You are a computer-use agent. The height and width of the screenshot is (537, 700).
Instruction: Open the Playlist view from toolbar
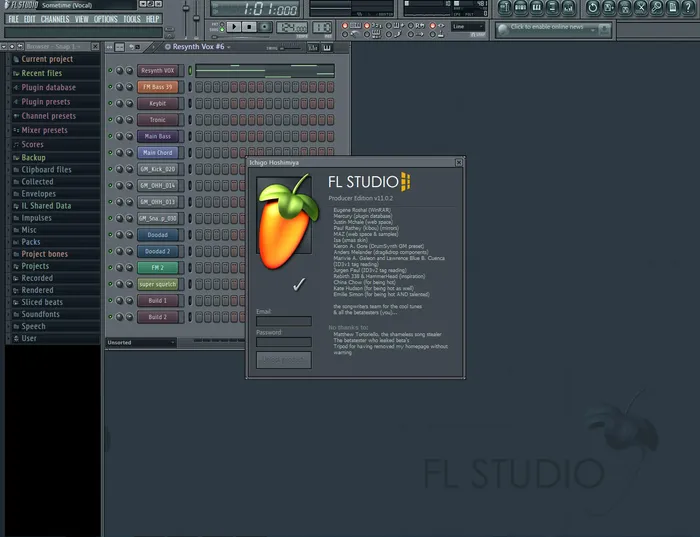pyautogui.click(x=504, y=7)
